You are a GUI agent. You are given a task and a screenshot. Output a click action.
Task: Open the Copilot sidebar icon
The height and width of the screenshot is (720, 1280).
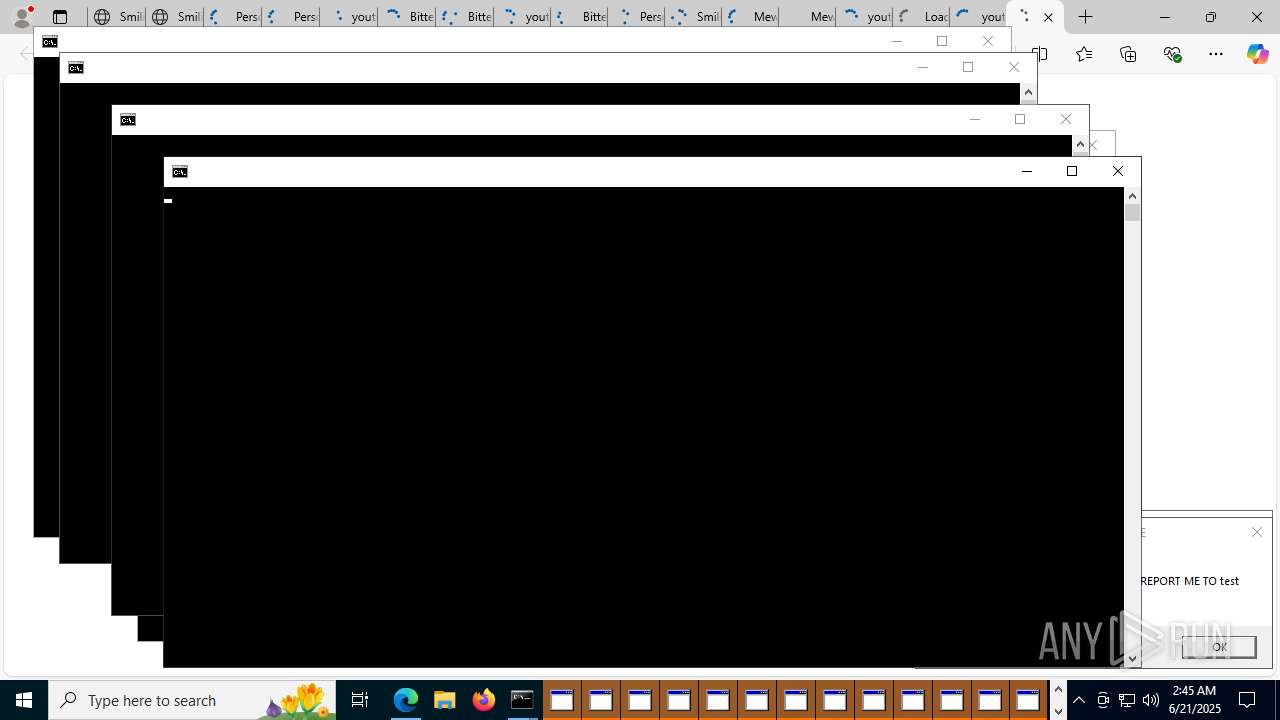[1257, 54]
